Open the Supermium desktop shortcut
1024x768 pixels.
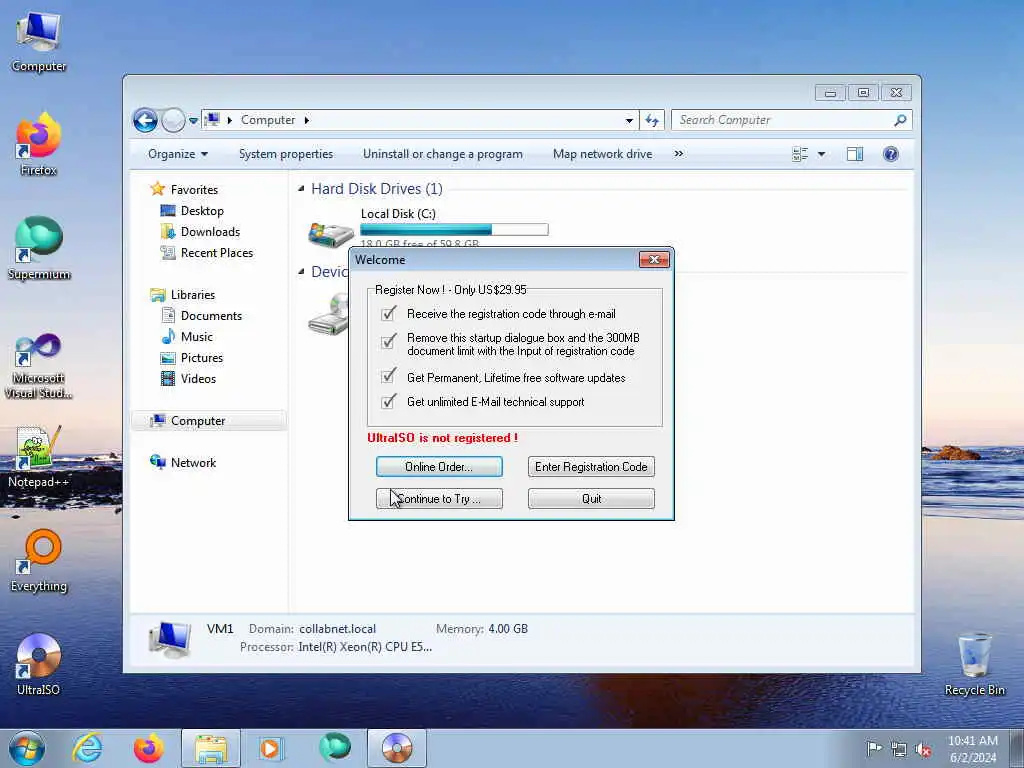coord(39,249)
